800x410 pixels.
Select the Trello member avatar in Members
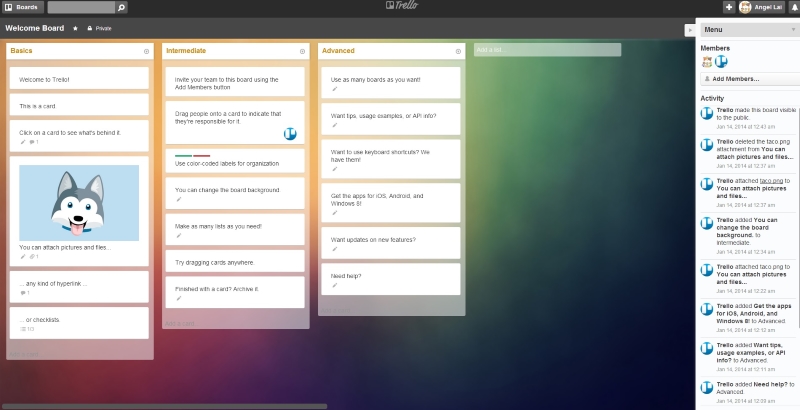click(x=721, y=62)
